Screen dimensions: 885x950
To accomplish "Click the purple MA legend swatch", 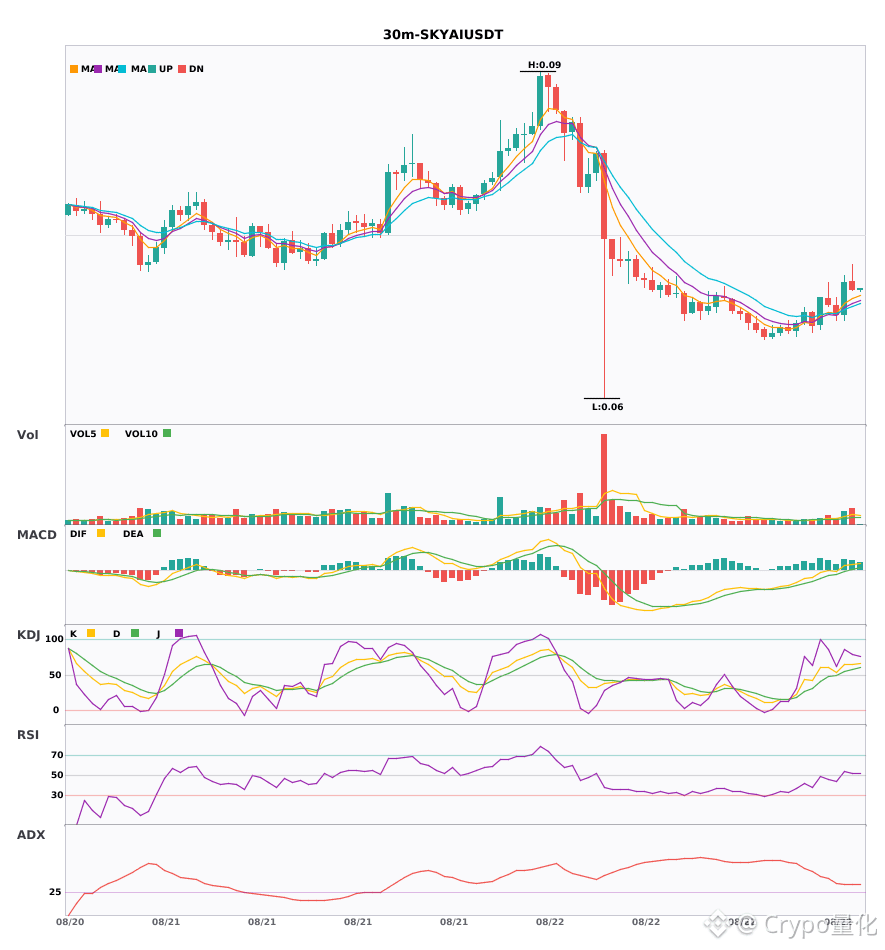I will coord(98,69).
